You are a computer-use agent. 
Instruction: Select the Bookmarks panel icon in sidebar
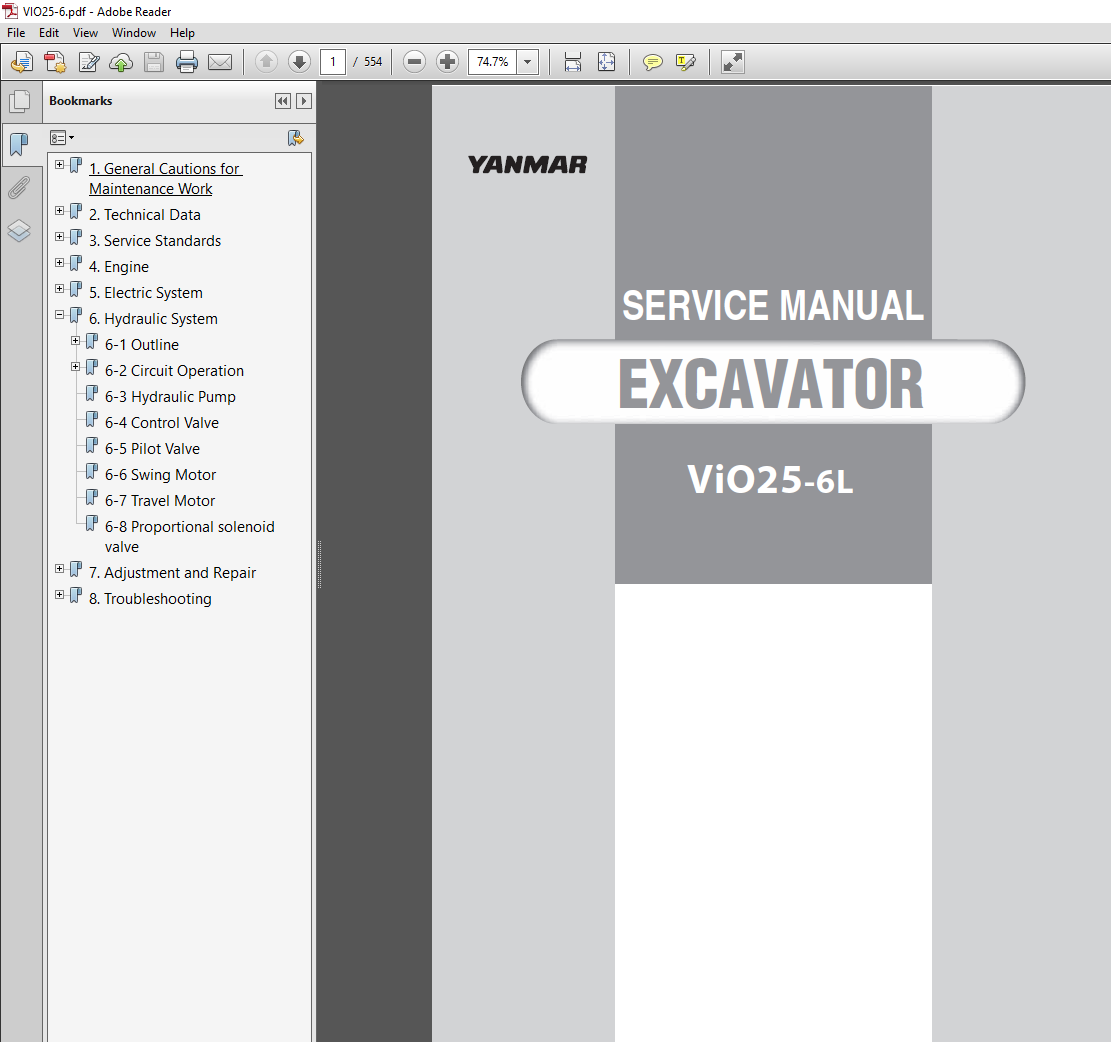tap(19, 145)
